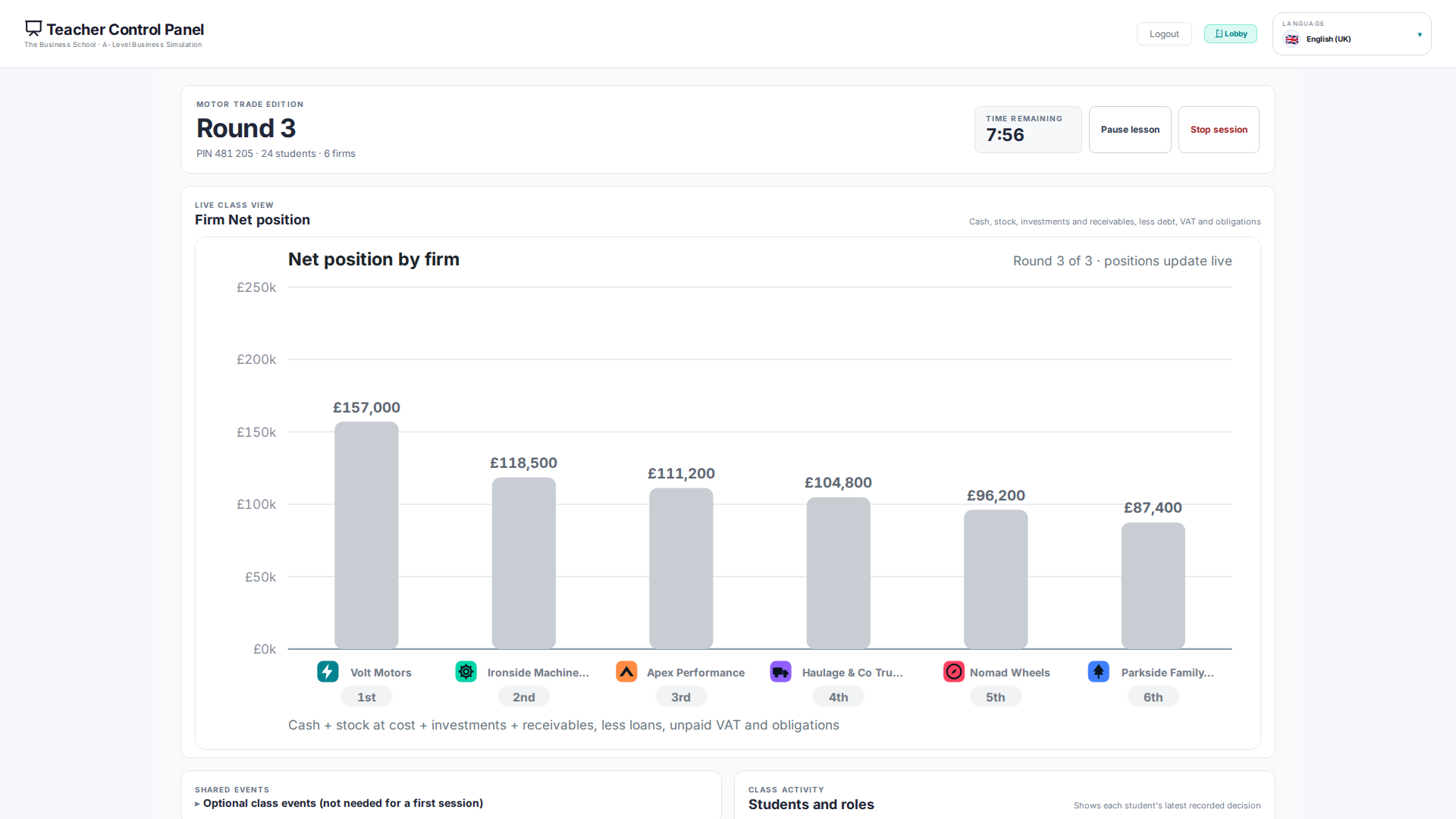Click the Volt Motors firm name
1456x819 pixels.
tap(381, 673)
